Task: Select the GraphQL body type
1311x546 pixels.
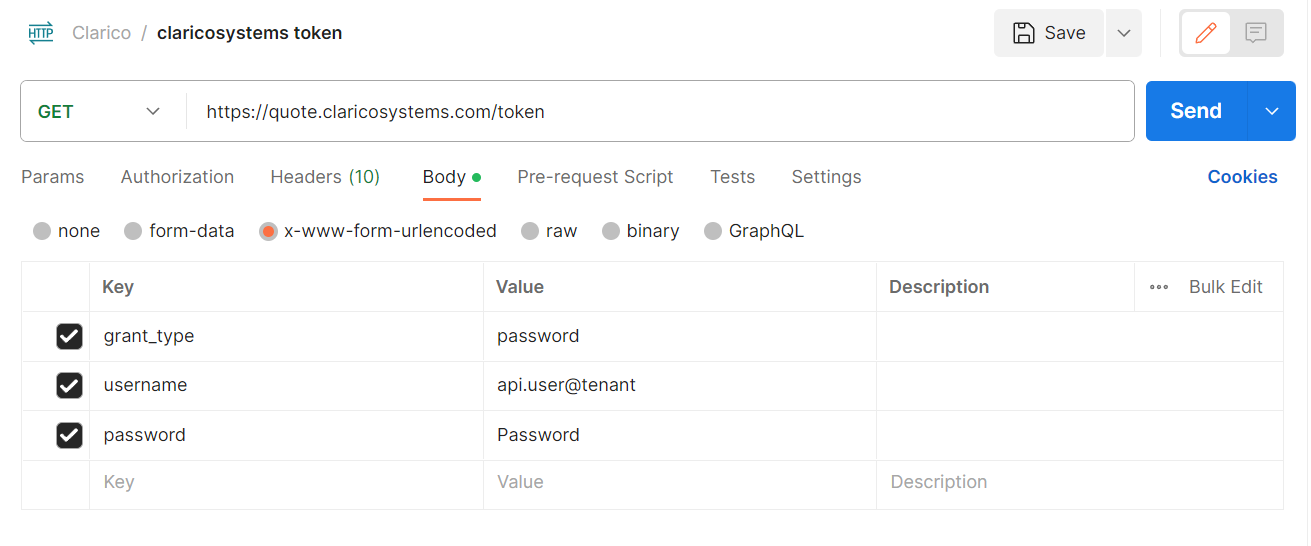Action: [713, 231]
